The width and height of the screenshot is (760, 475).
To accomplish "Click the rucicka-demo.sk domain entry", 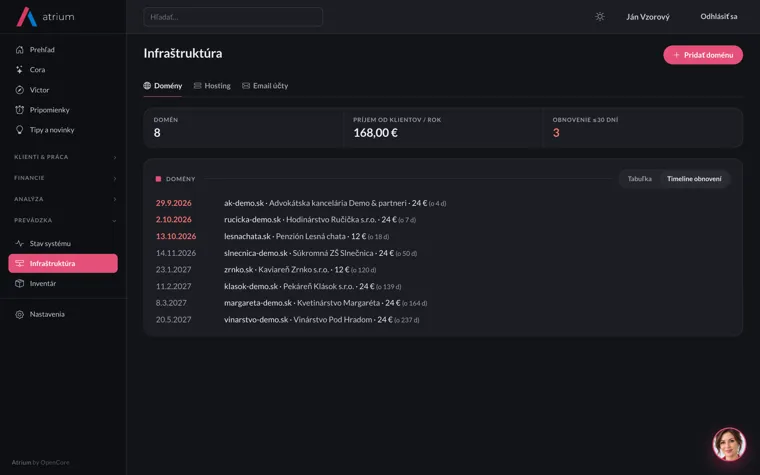I will point(253,220).
